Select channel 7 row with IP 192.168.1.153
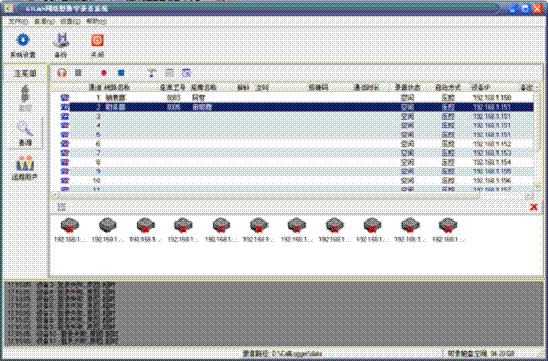Image resolution: width=548 pixels, height=361 pixels. point(296,153)
